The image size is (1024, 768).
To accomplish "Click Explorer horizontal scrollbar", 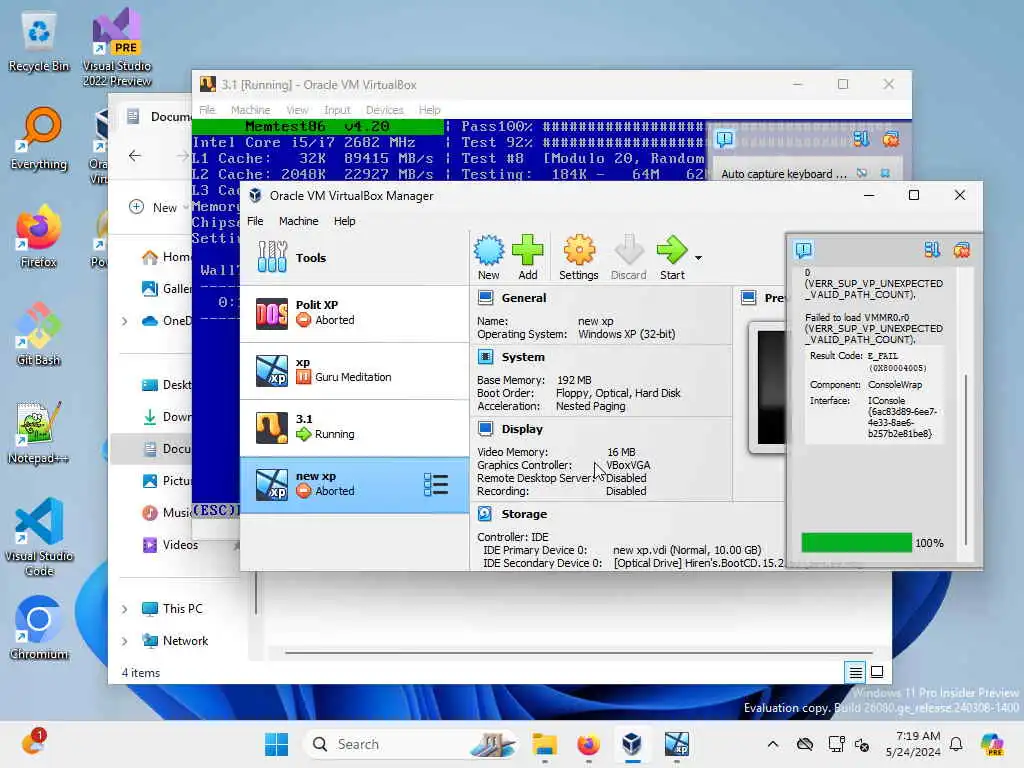I will click(579, 652).
